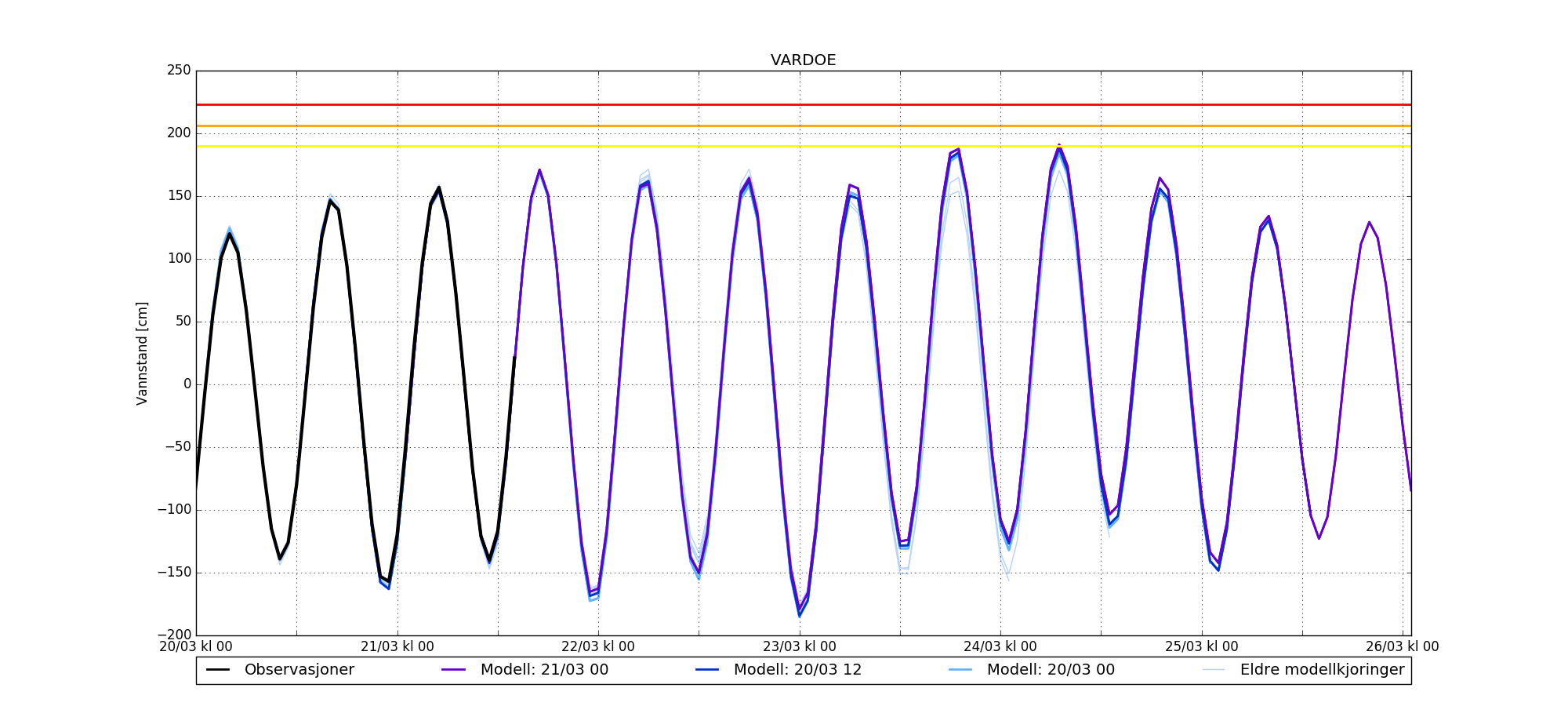
Task: Click the chart title VARDOE
Action: pos(803,60)
